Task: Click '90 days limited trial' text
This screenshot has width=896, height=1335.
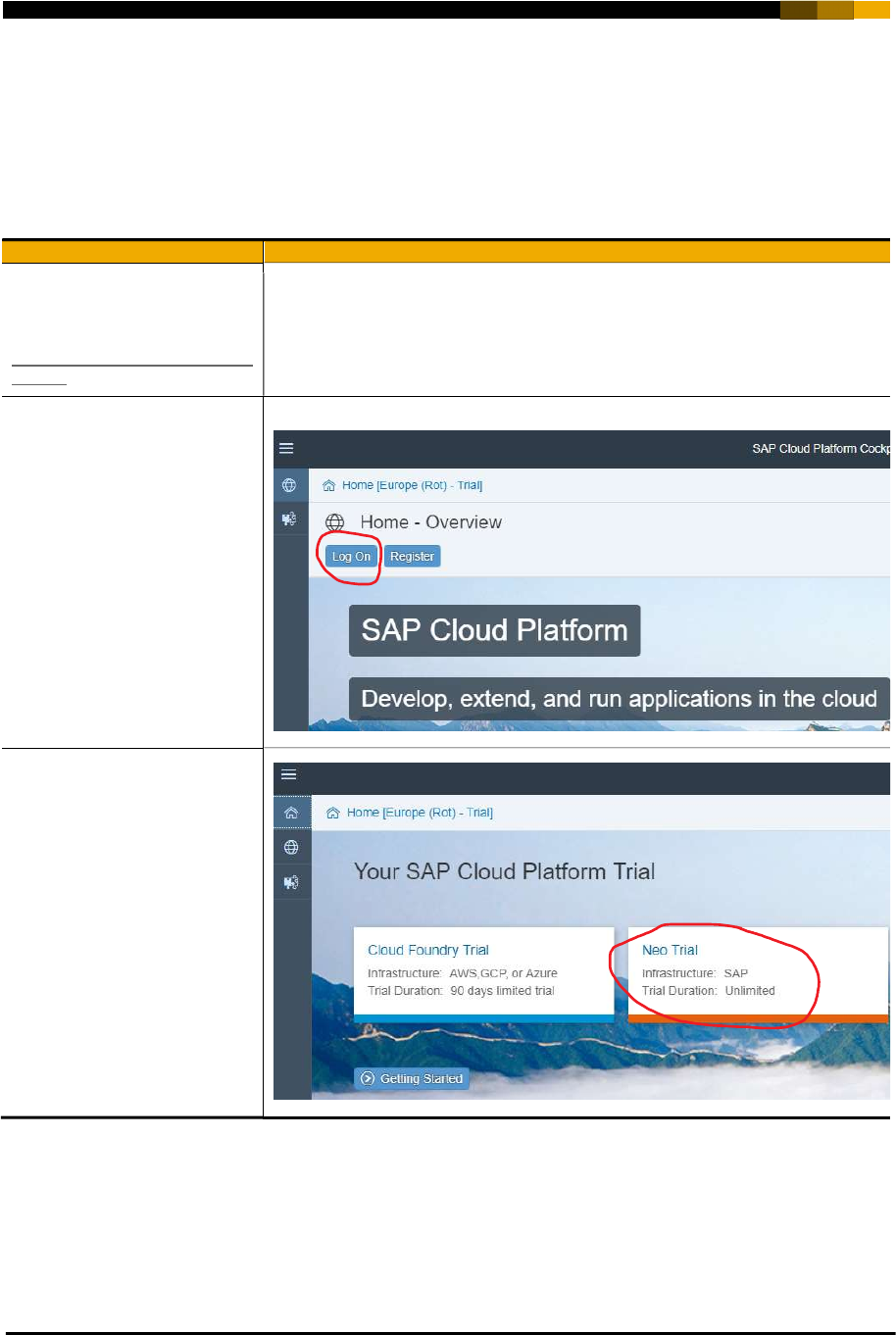Action: (502, 991)
